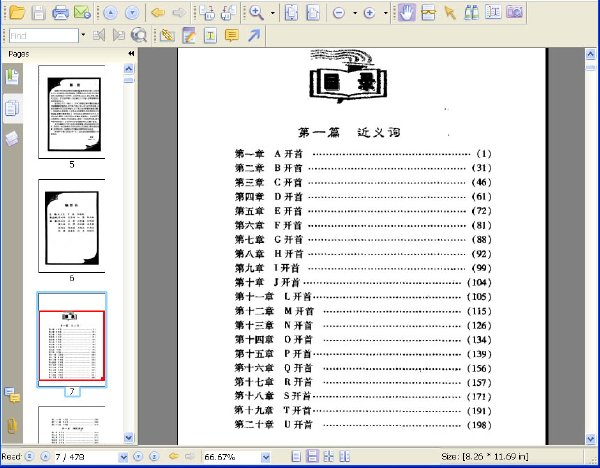Click the magnifier search icon beside Find
Viewport: 600px width, 468px height.
click(139, 36)
